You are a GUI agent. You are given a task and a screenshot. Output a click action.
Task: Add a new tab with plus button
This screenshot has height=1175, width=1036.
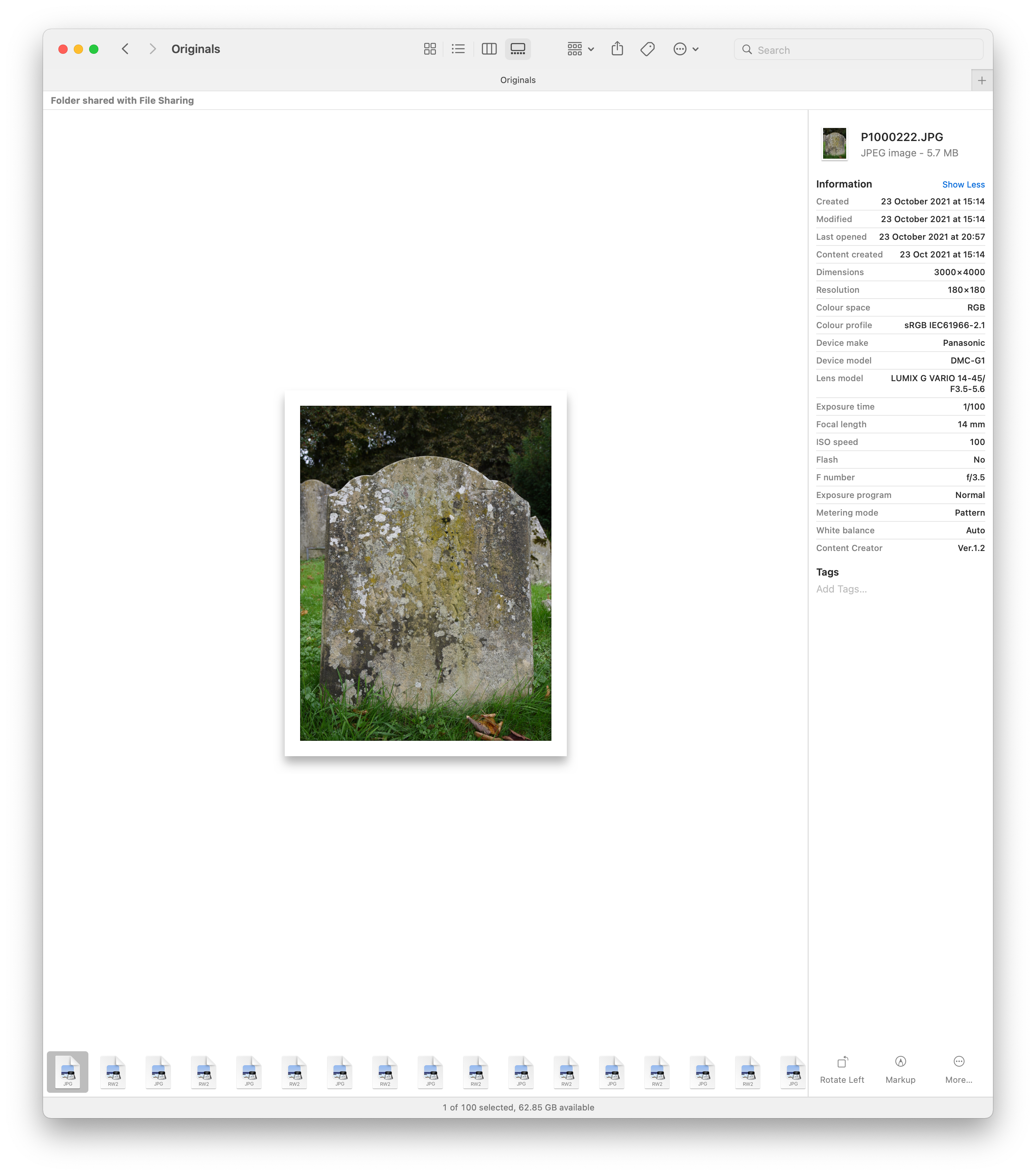[x=981, y=80]
